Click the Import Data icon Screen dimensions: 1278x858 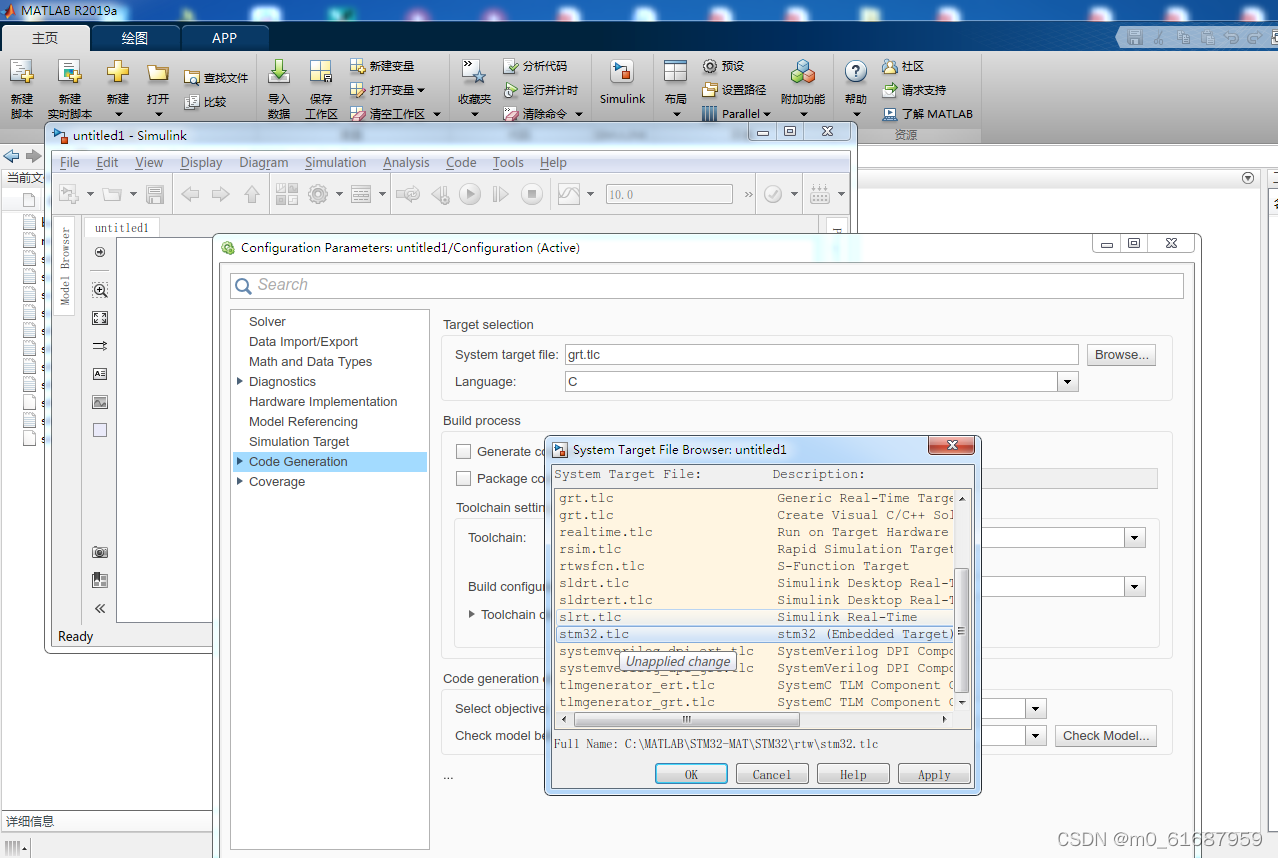[x=279, y=72]
